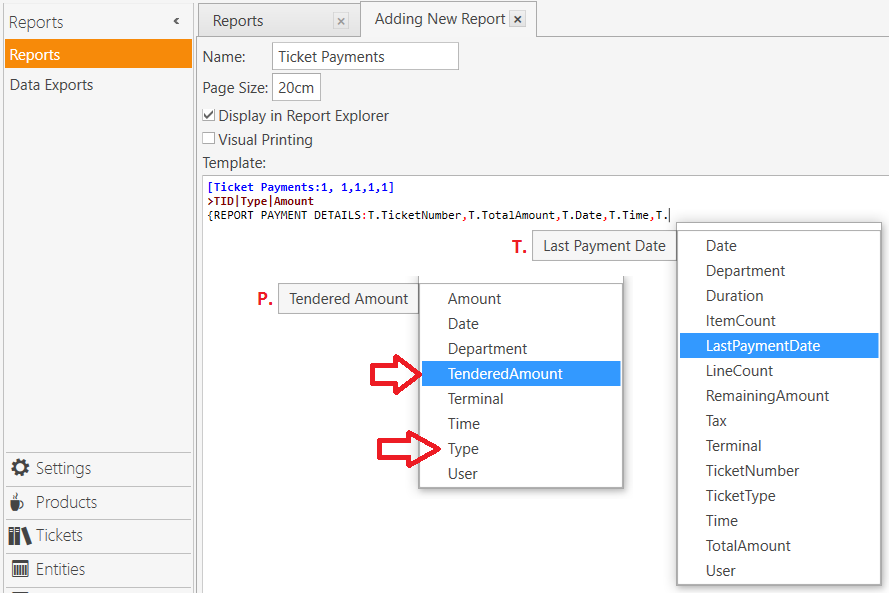Choose Date in the P. list
889x593 pixels.
pos(521,323)
